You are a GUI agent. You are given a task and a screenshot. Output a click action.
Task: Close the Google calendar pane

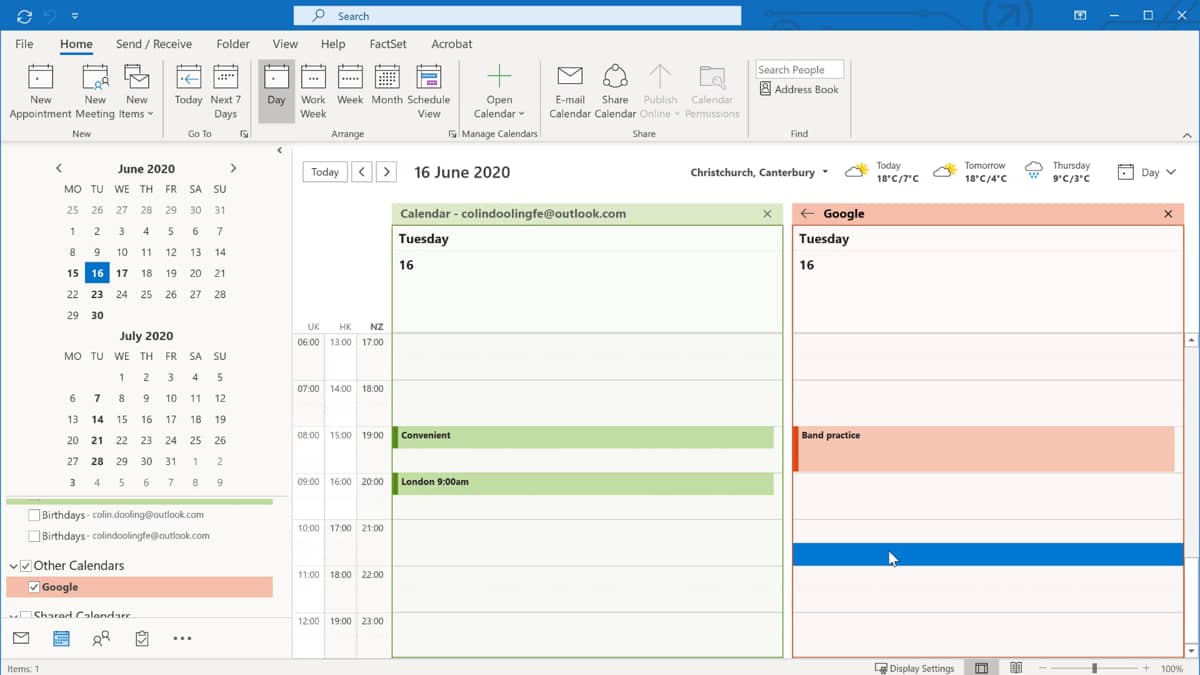pos(1168,214)
